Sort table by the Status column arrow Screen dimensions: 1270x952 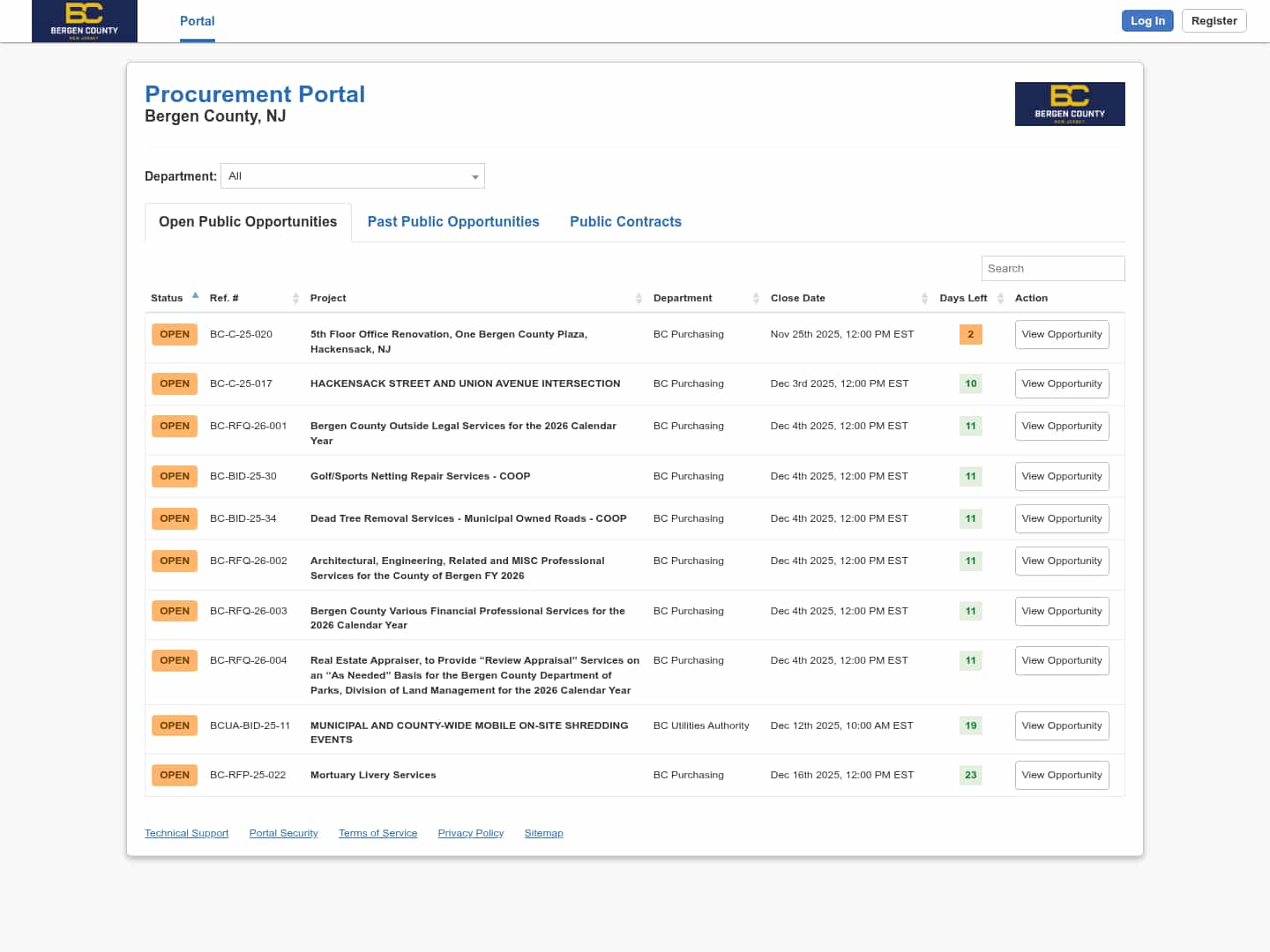(x=195, y=296)
